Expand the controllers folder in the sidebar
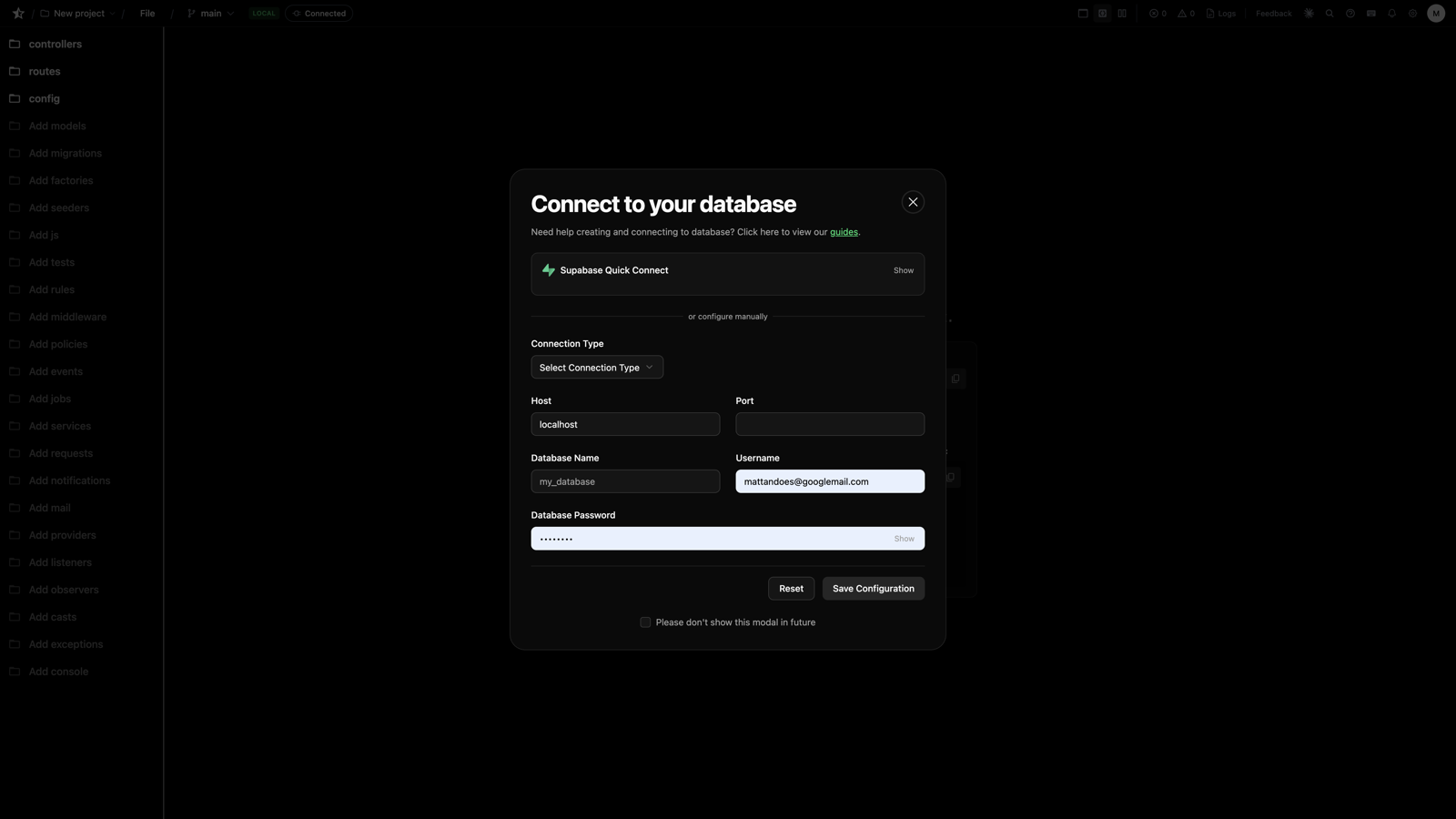Image resolution: width=1456 pixels, height=819 pixels. [x=56, y=43]
